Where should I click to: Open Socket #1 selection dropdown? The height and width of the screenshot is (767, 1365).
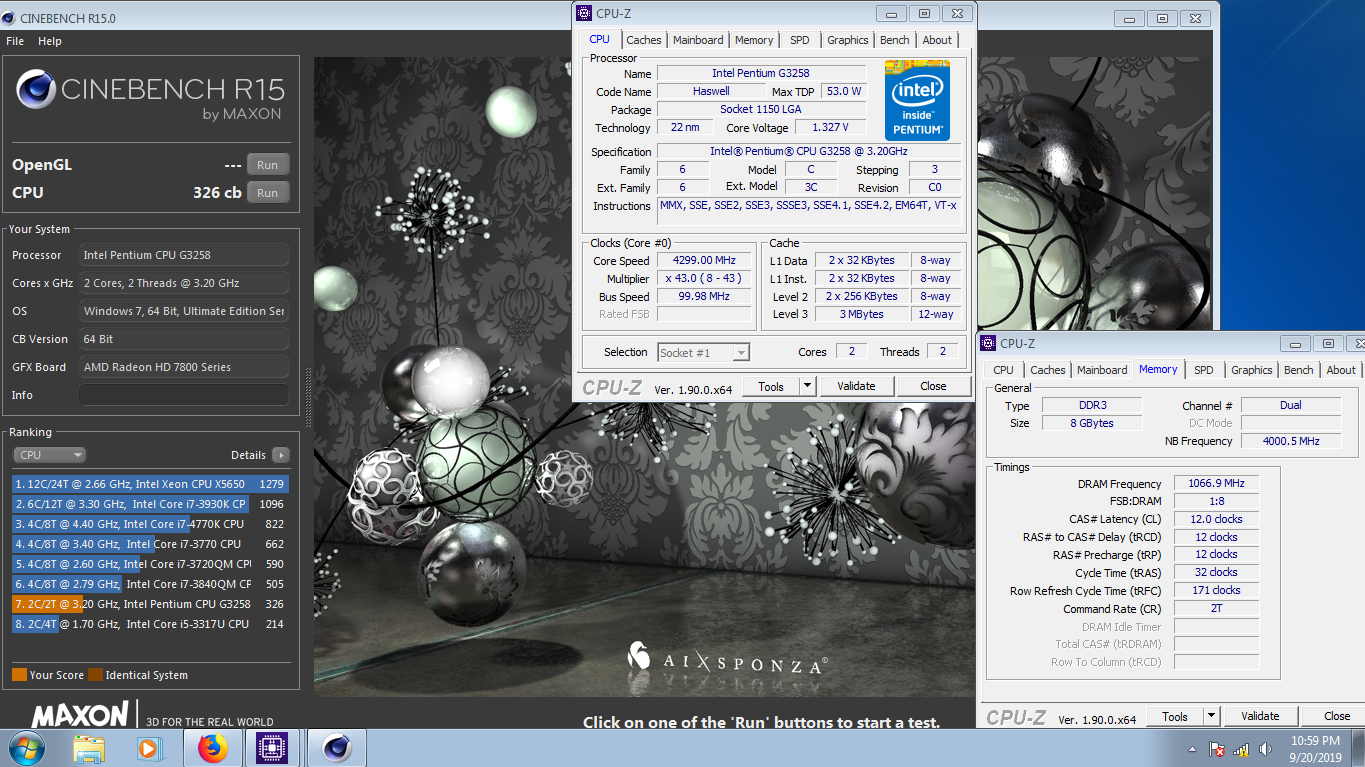704,352
